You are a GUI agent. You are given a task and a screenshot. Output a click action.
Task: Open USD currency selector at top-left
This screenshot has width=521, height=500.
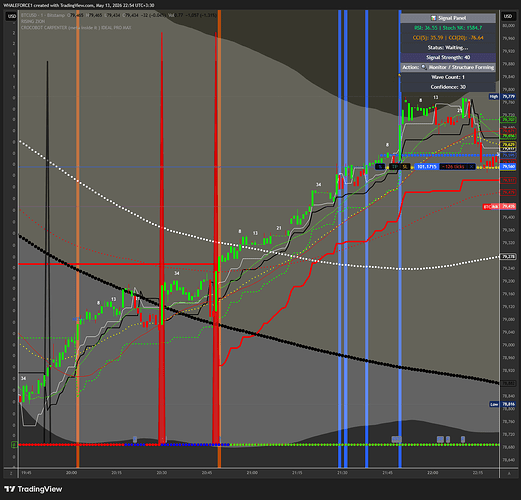[12, 16]
